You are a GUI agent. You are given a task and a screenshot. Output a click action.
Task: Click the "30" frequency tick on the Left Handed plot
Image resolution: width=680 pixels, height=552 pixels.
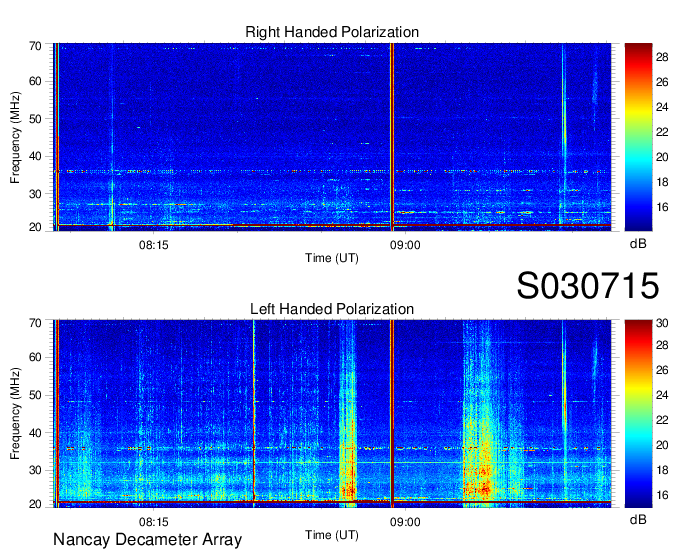click(35, 470)
